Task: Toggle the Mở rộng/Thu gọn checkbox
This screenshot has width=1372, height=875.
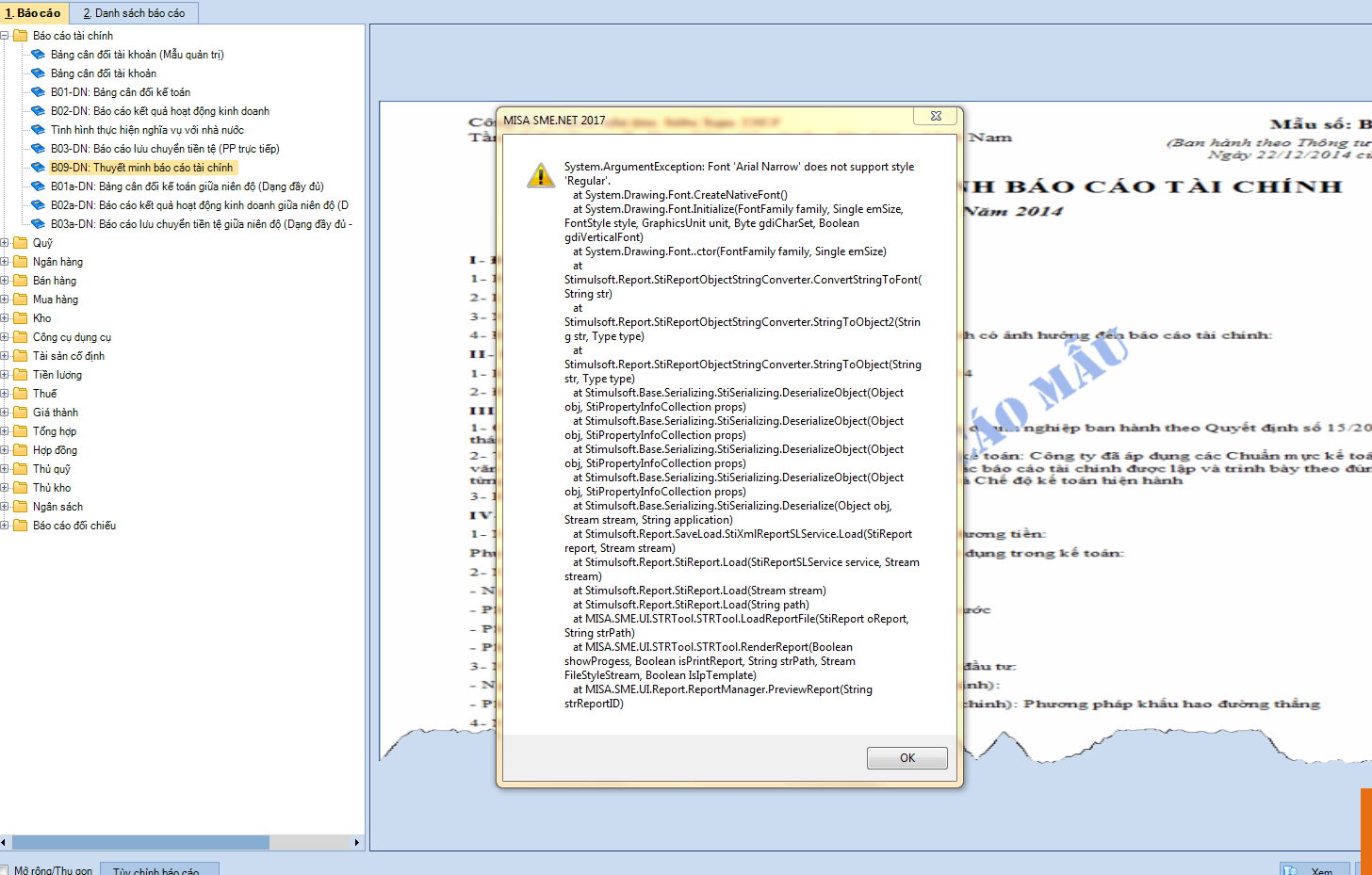Action: [4, 871]
